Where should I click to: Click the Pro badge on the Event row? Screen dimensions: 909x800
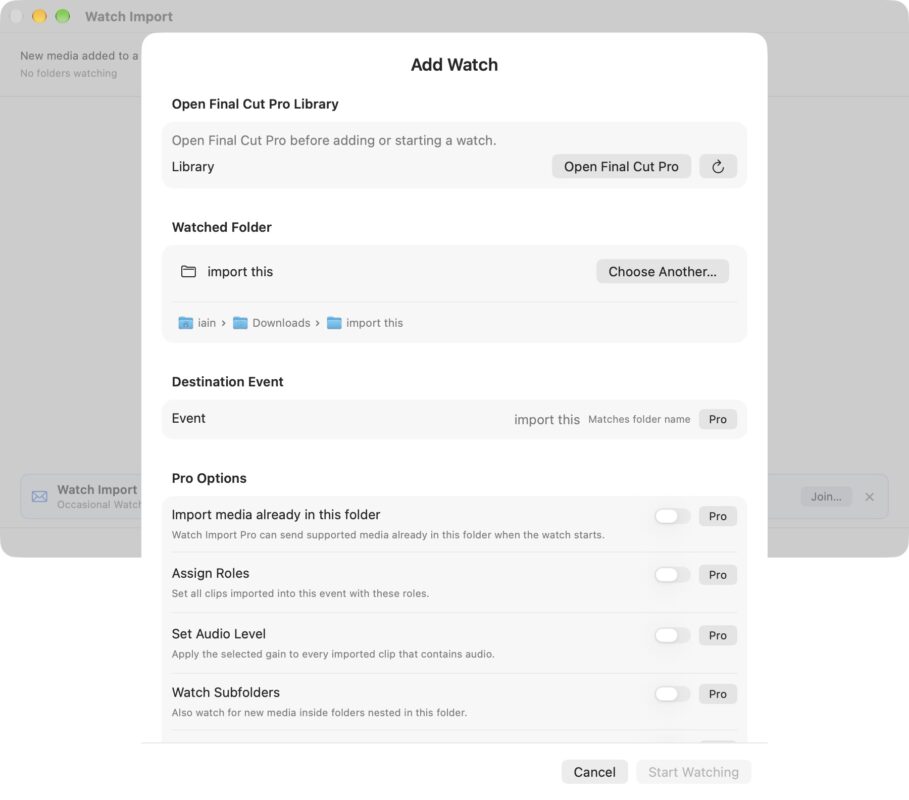718,419
